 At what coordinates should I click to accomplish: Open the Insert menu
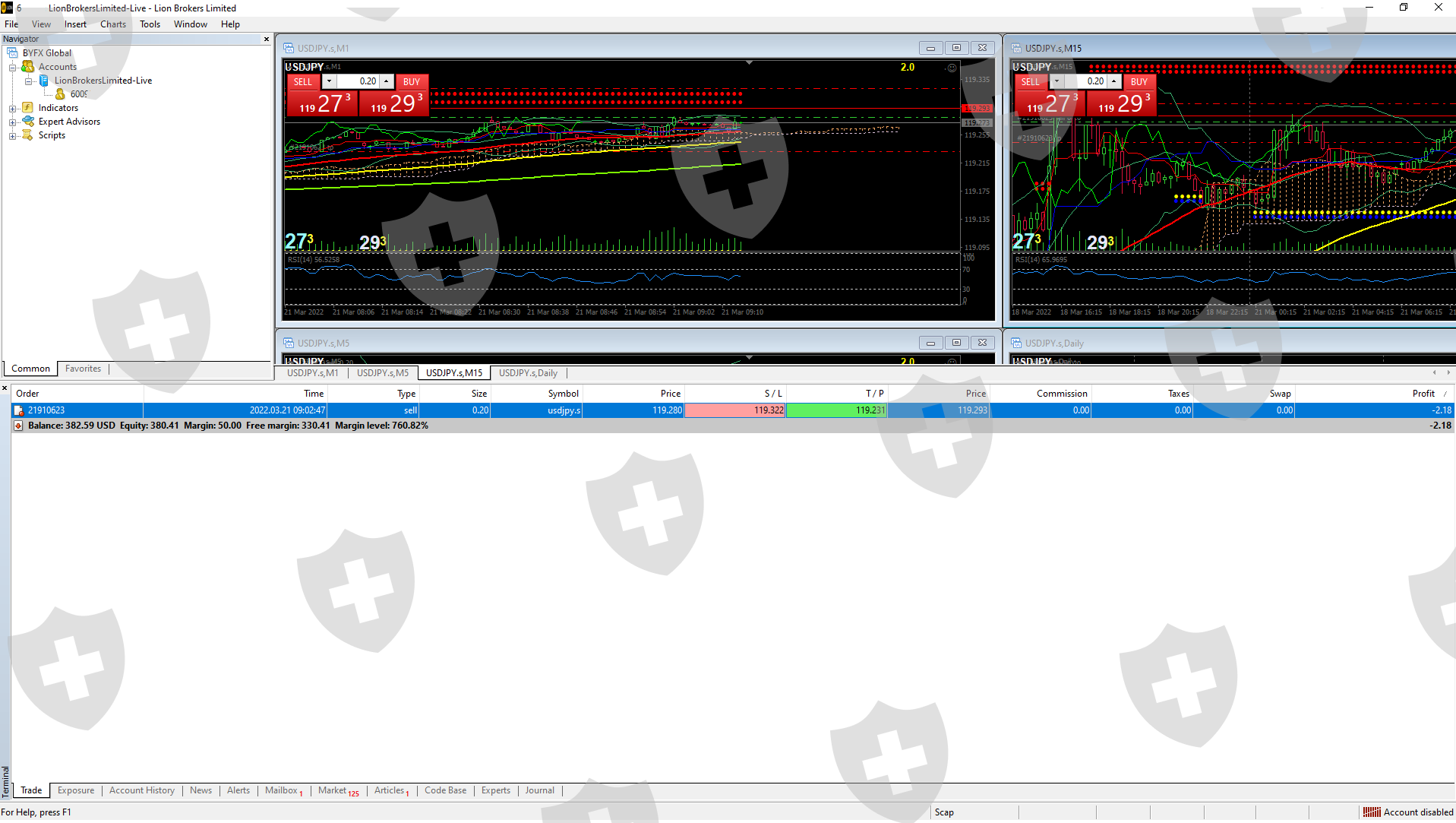tap(75, 24)
